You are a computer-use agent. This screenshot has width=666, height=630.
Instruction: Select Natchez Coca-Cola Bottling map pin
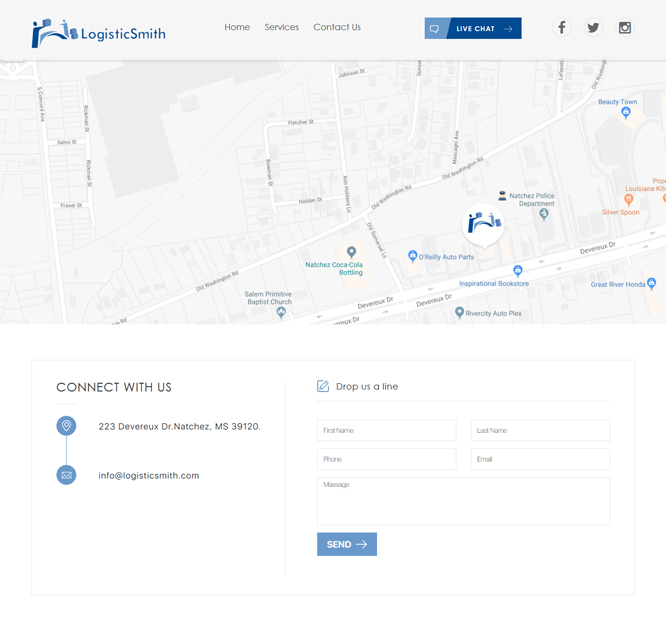tap(351, 252)
